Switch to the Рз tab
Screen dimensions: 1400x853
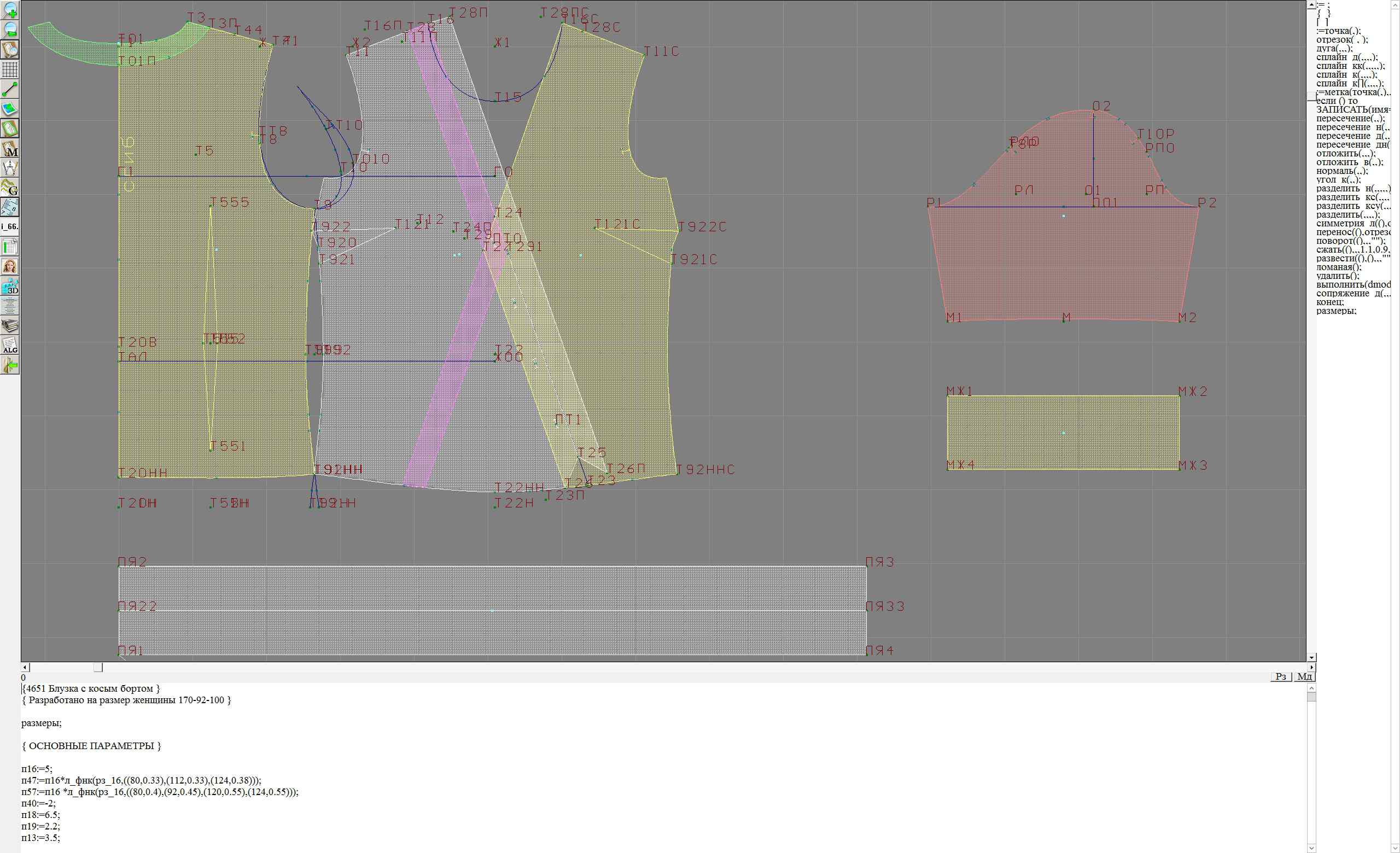(1281, 676)
